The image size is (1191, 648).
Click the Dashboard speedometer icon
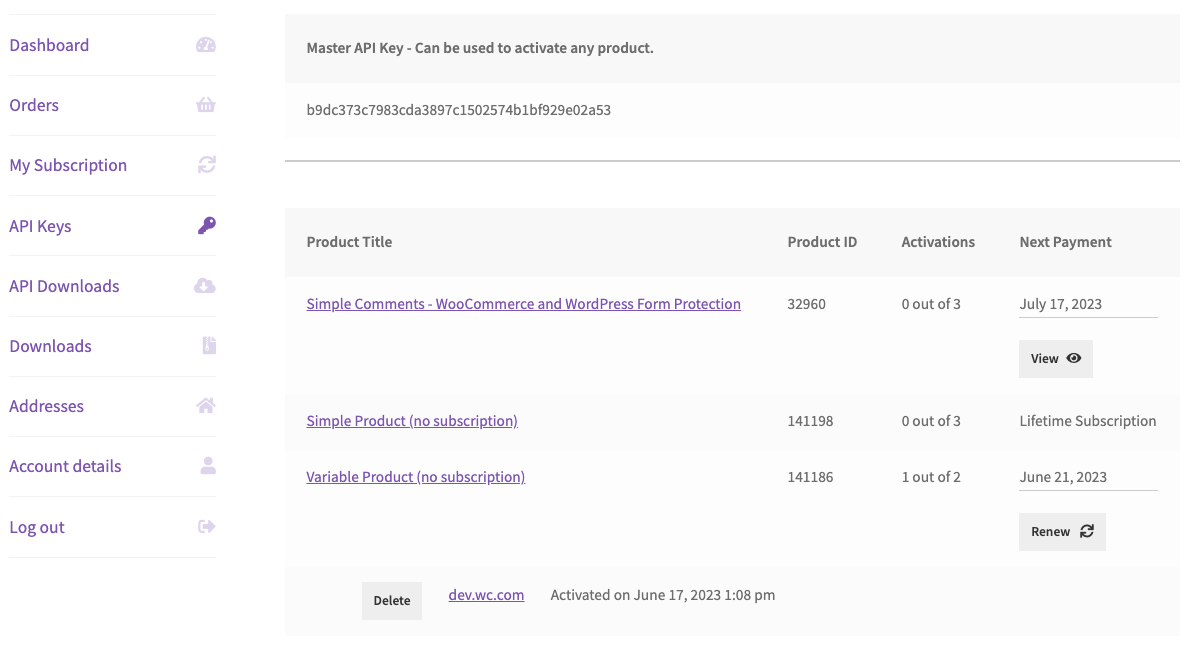(x=206, y=45)
